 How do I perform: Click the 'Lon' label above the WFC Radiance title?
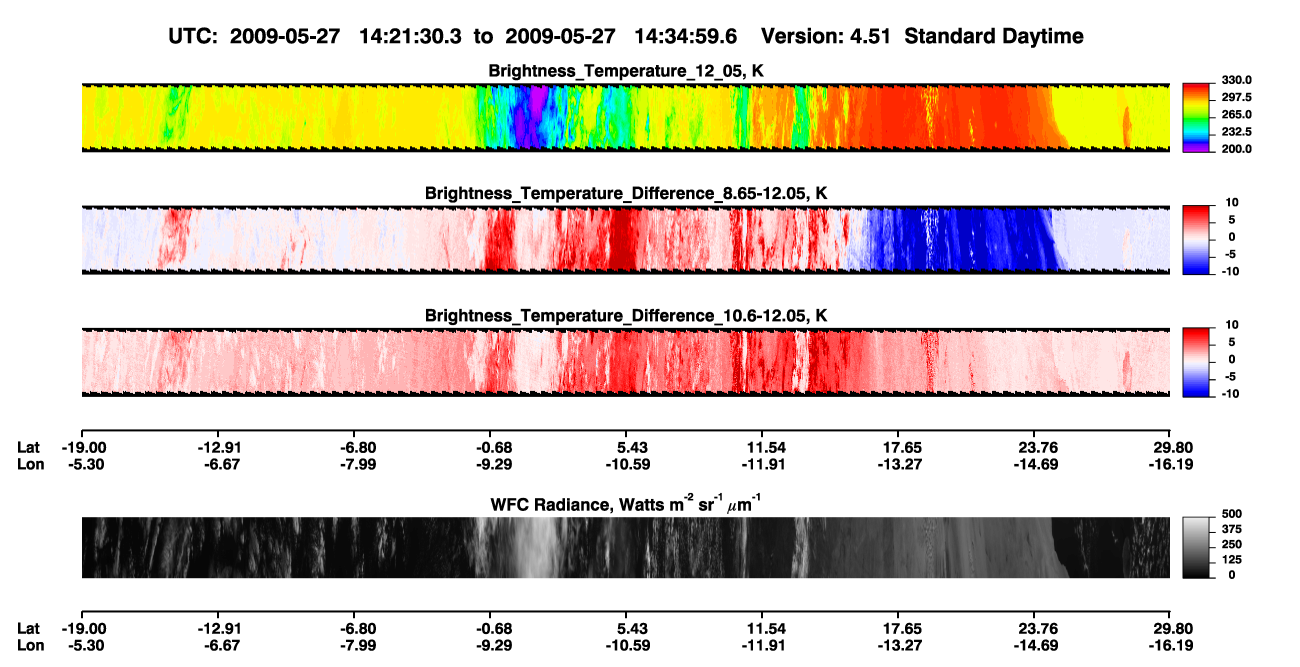tap(30, 463)
